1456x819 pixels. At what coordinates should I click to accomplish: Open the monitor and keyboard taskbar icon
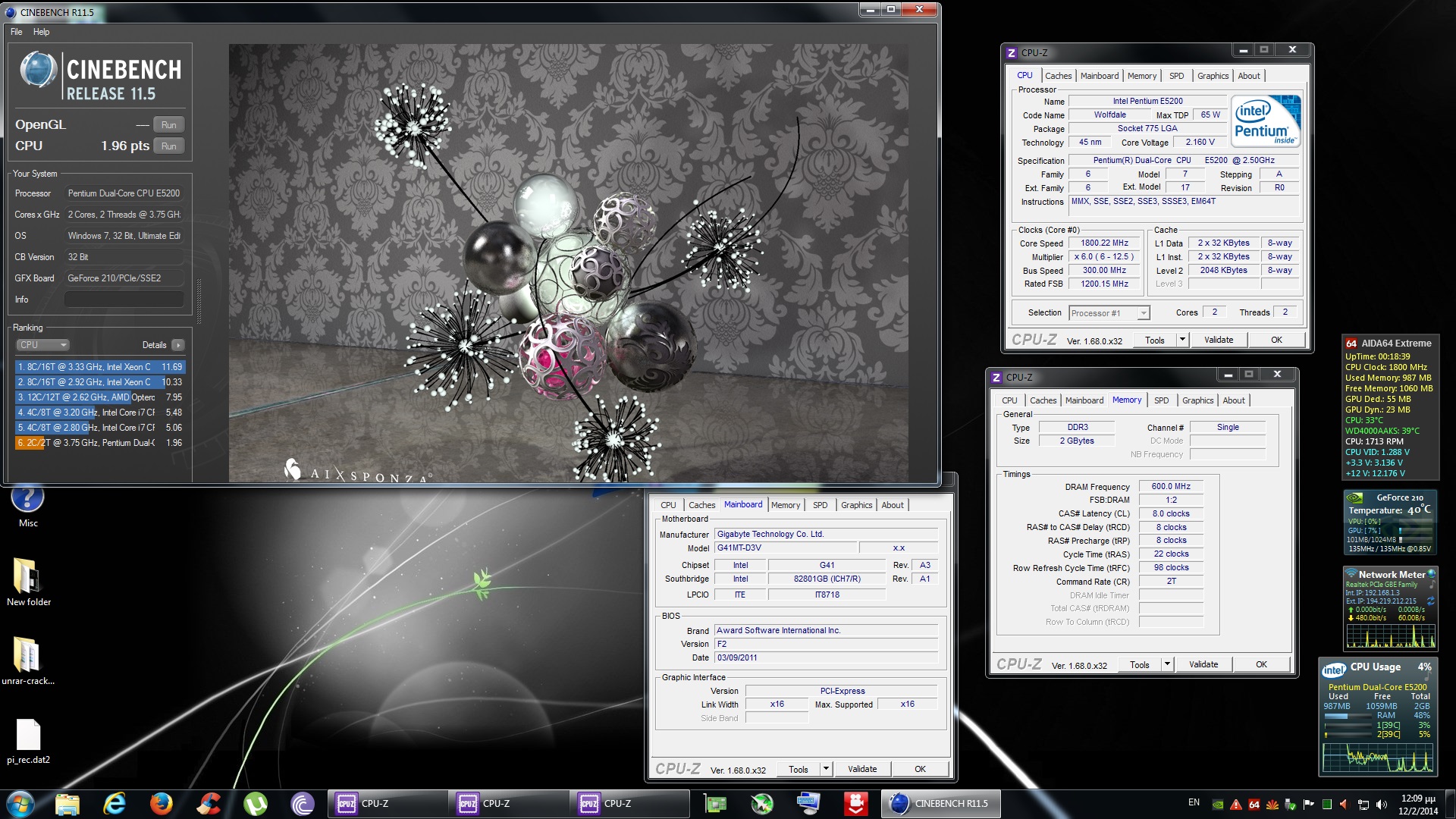tap(808, 804)
